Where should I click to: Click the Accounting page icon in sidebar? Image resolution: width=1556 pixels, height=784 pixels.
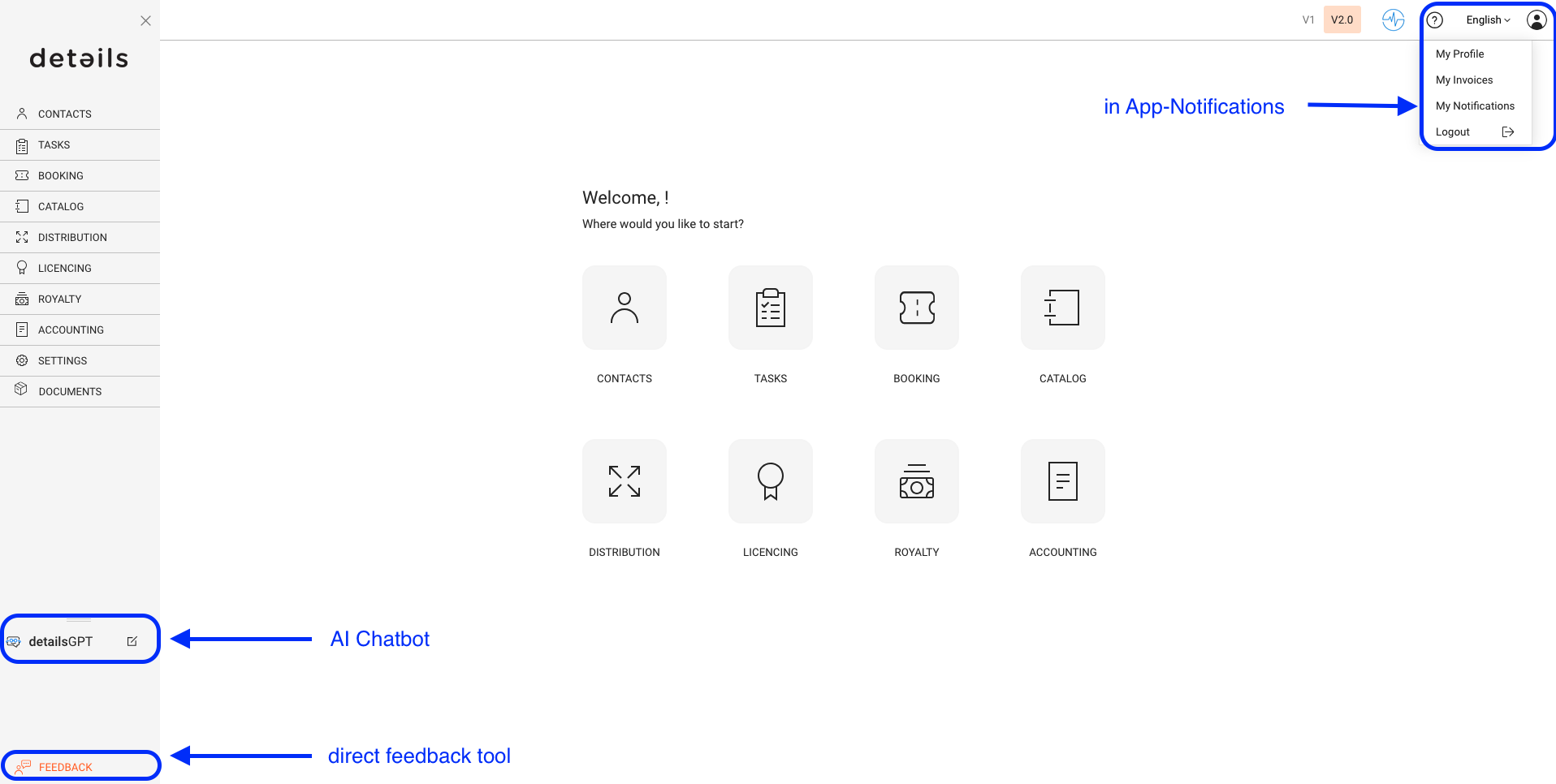coord(22,330)
